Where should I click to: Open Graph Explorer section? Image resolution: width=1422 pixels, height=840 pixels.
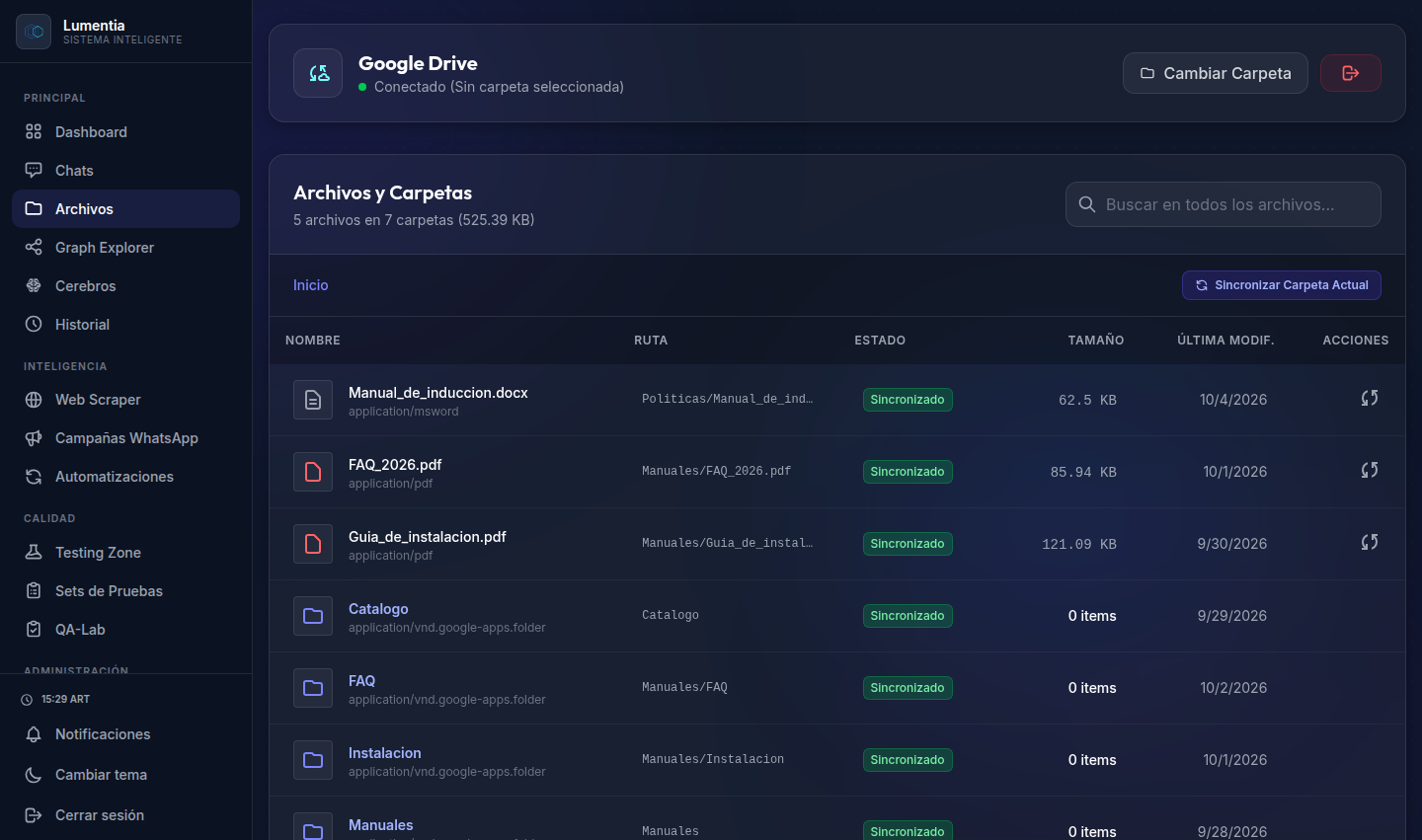coord(125,248)
